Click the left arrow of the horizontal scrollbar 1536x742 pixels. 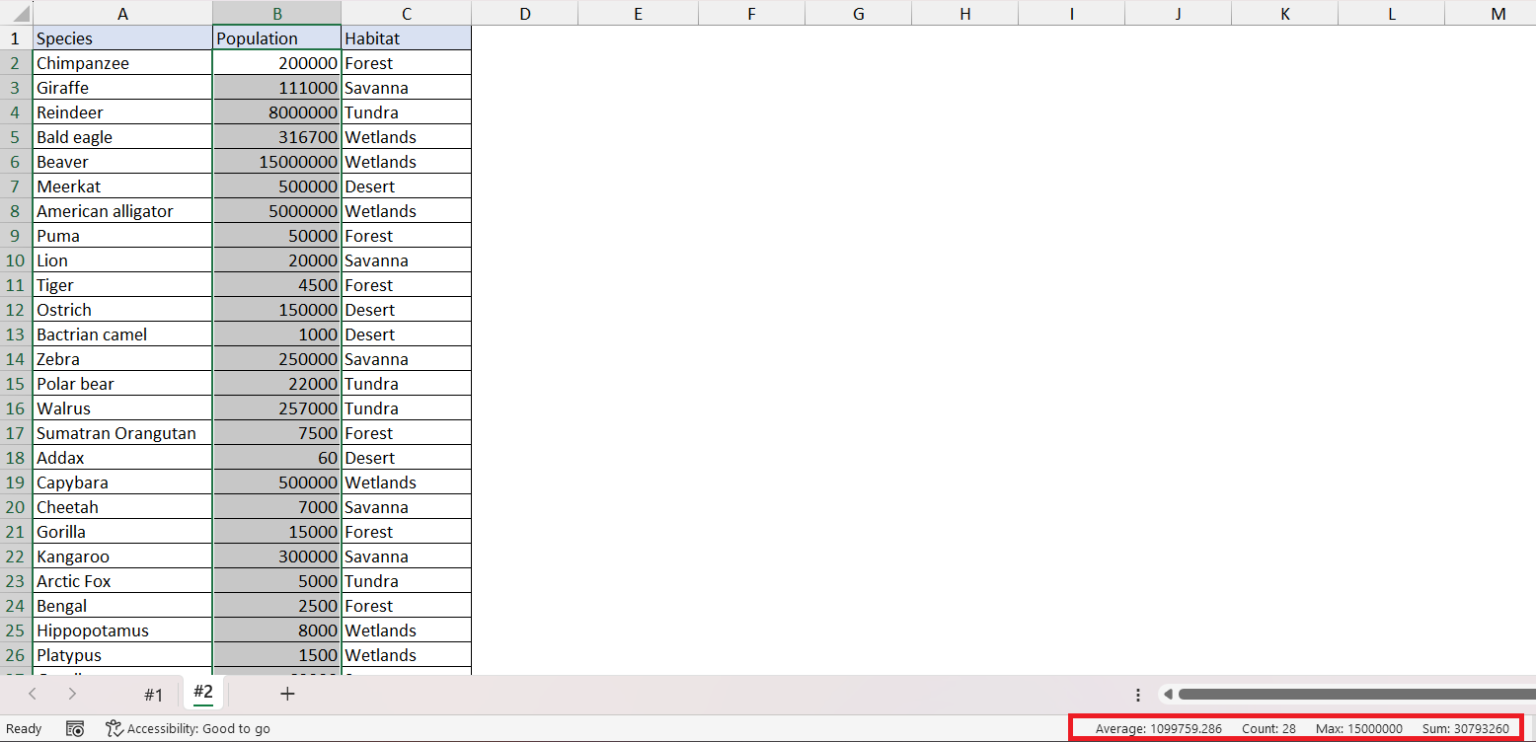tap(1168, 693)
